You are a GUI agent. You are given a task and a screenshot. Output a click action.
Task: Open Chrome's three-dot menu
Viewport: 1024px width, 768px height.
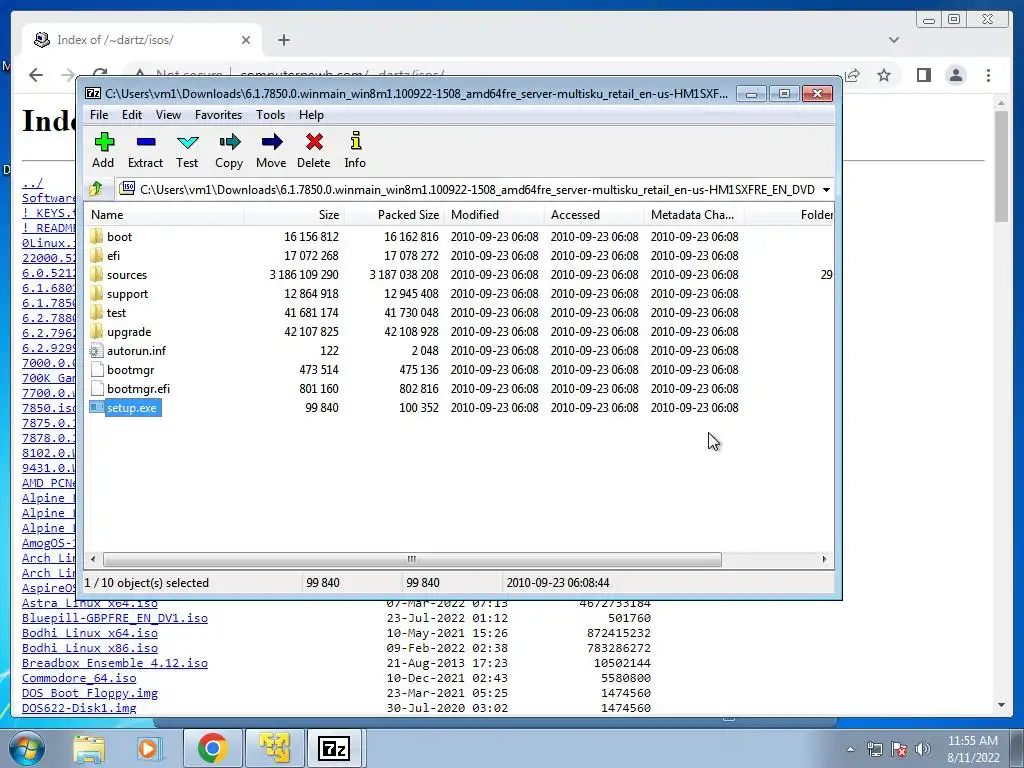pyautogui.click(x=988, y=75)
